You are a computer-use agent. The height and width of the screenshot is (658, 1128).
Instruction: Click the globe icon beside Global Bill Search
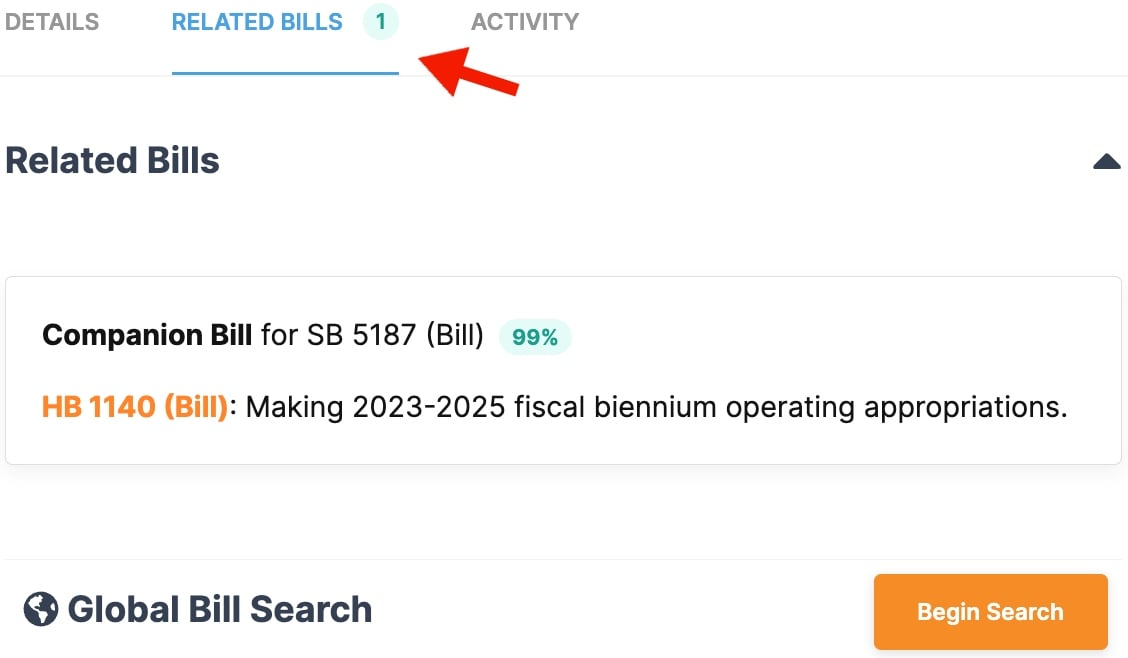click(x=40, y=610)
